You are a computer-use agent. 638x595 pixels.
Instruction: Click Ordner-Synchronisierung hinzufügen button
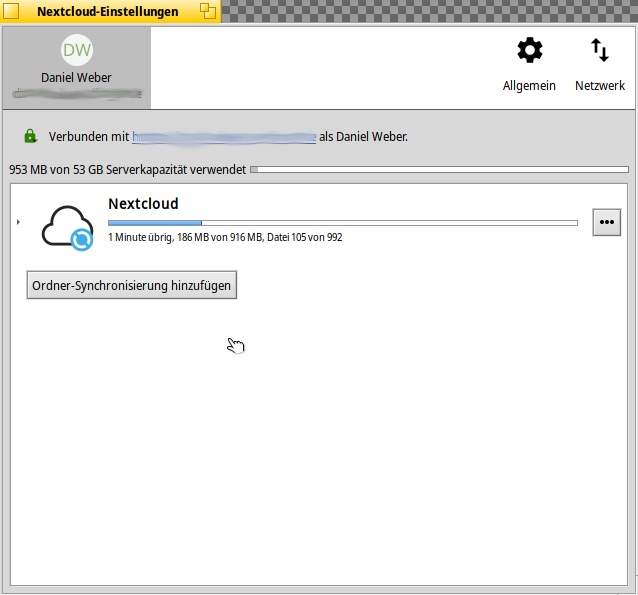132,285
